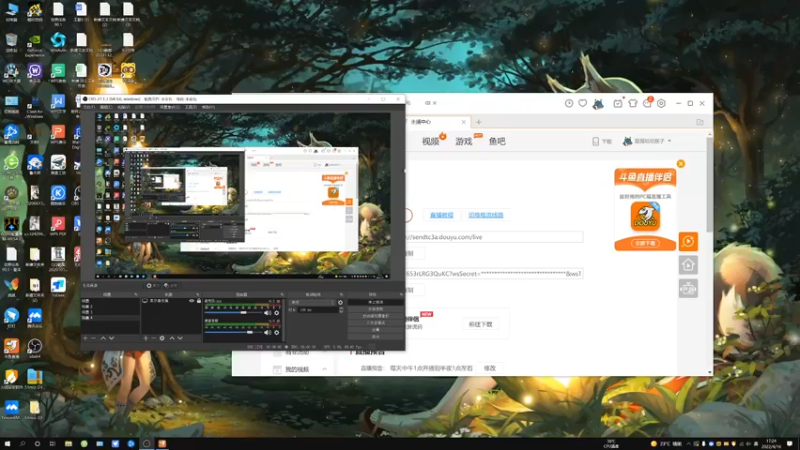The height and width of the screenshot is (450, 800).
Task: Click the gray home sidebar icon
Action: click(x=688, y=265)
